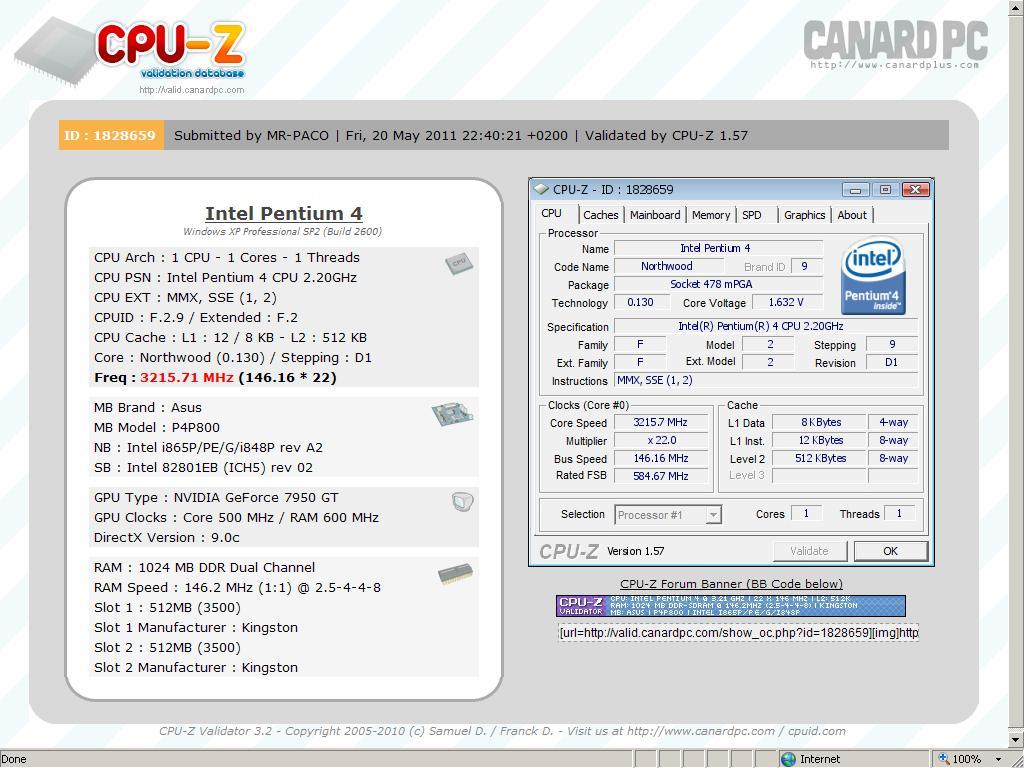Click the red 3215.71 MHz frequency text
Viewport: 1024px width, 768px height.
click(x=187, y=377)
